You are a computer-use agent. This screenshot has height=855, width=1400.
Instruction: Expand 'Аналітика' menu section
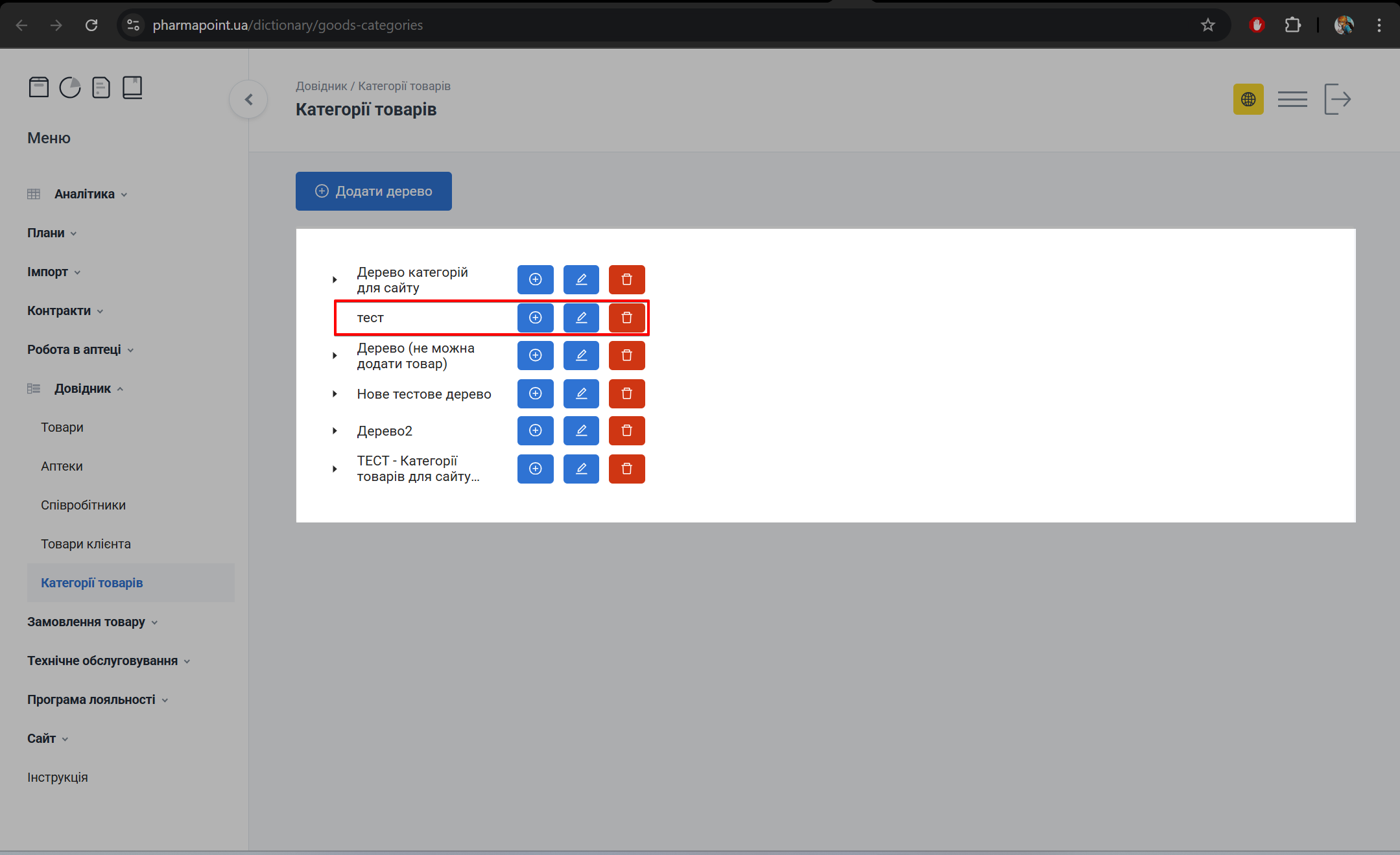point(84,194)
